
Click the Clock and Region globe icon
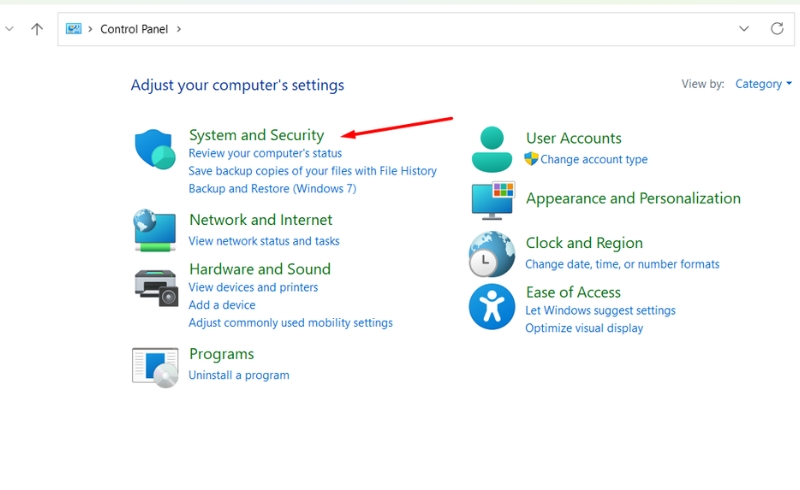[x=492, y=254]
